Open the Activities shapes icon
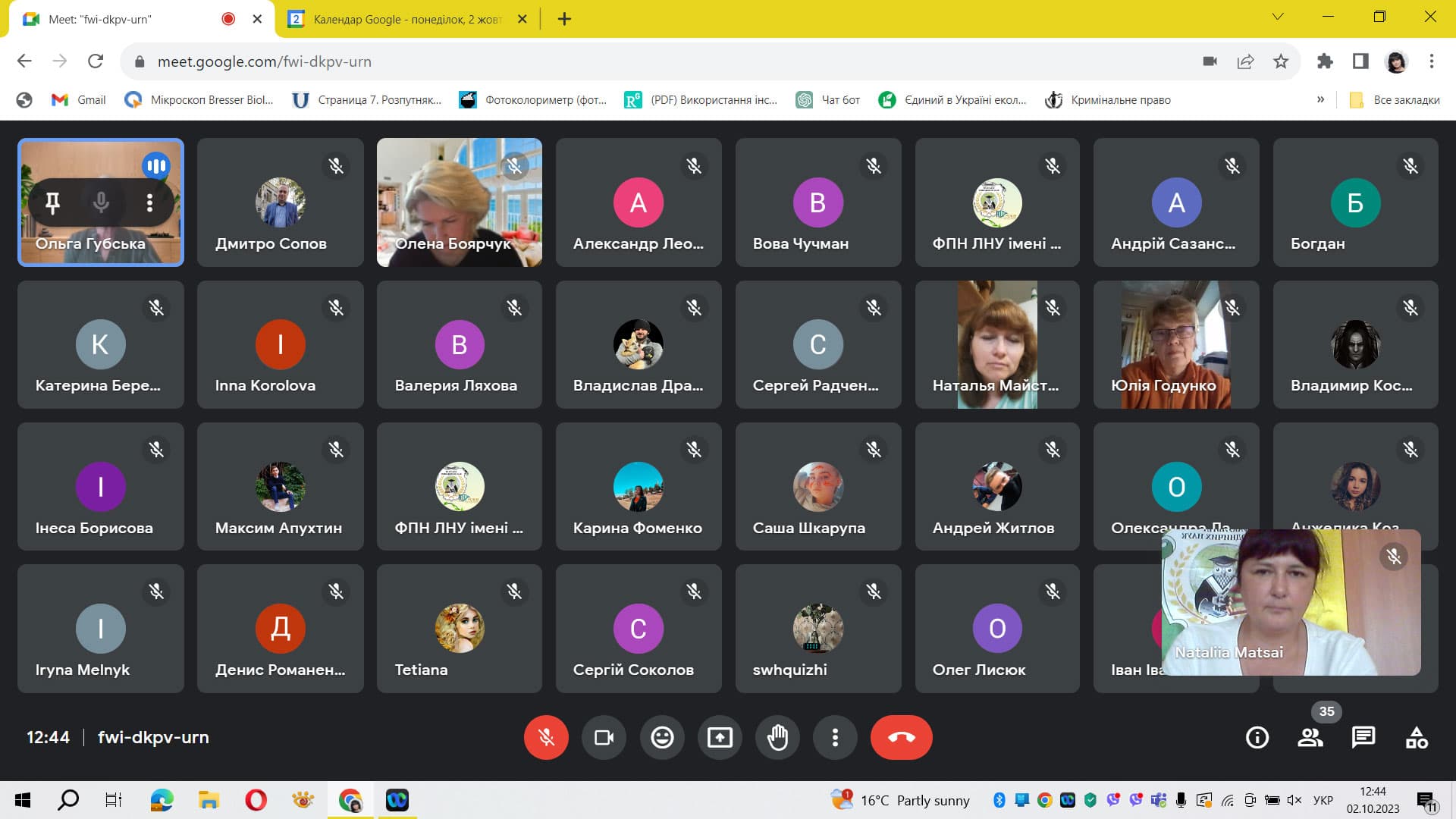The width and height of the screenshot is (1456, 819). click(1417, 737)
